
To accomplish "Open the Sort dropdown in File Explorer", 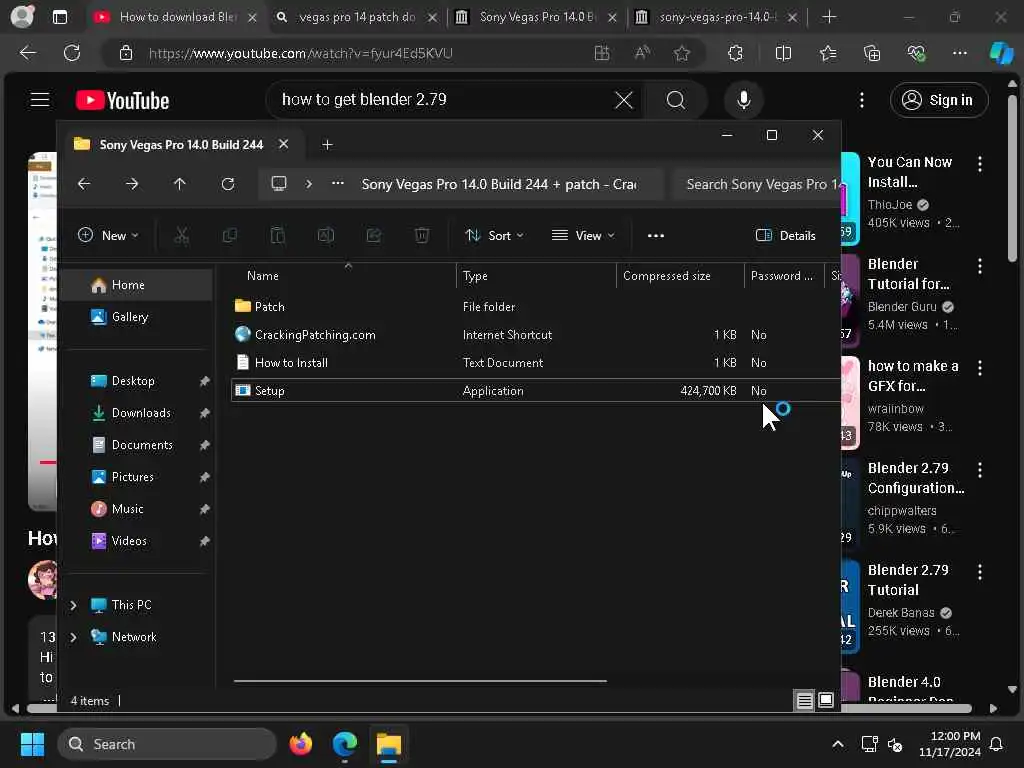I will click(x=494, y=236).
